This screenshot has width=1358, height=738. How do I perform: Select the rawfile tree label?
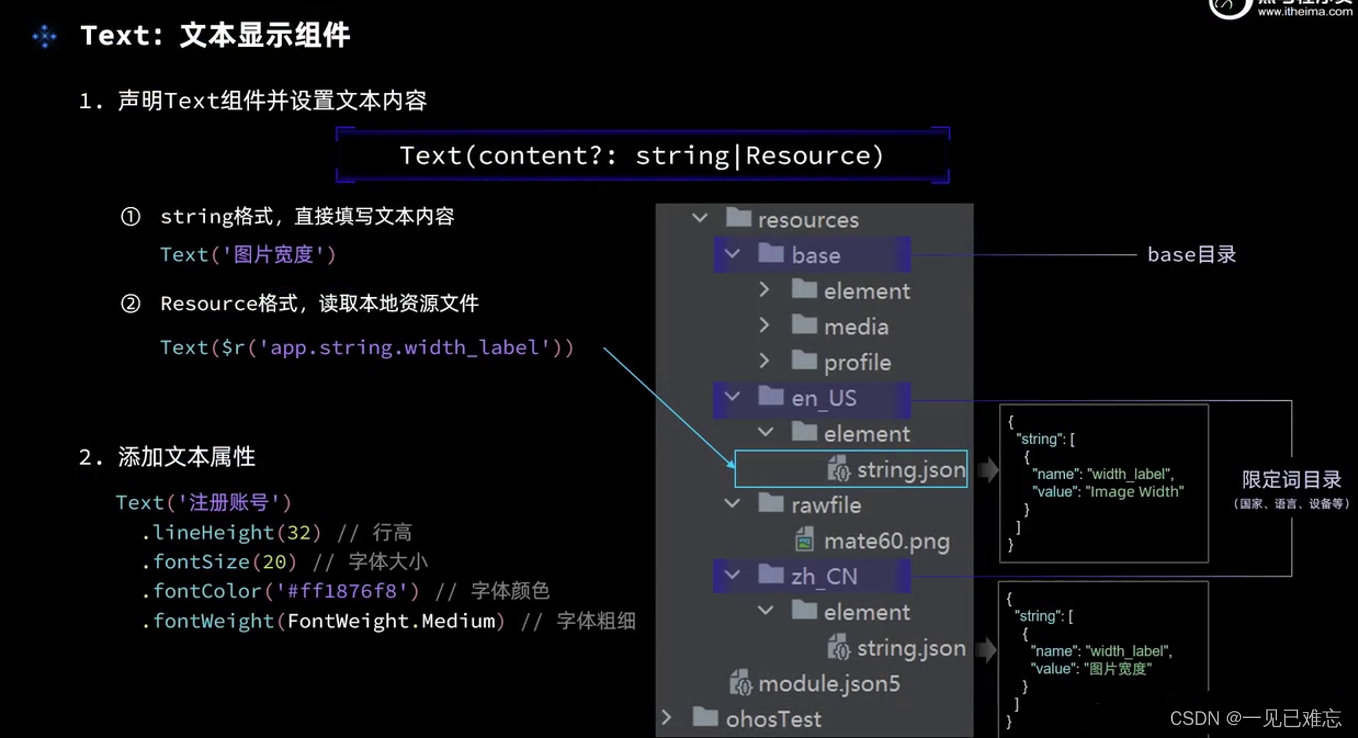pos(826,506)
